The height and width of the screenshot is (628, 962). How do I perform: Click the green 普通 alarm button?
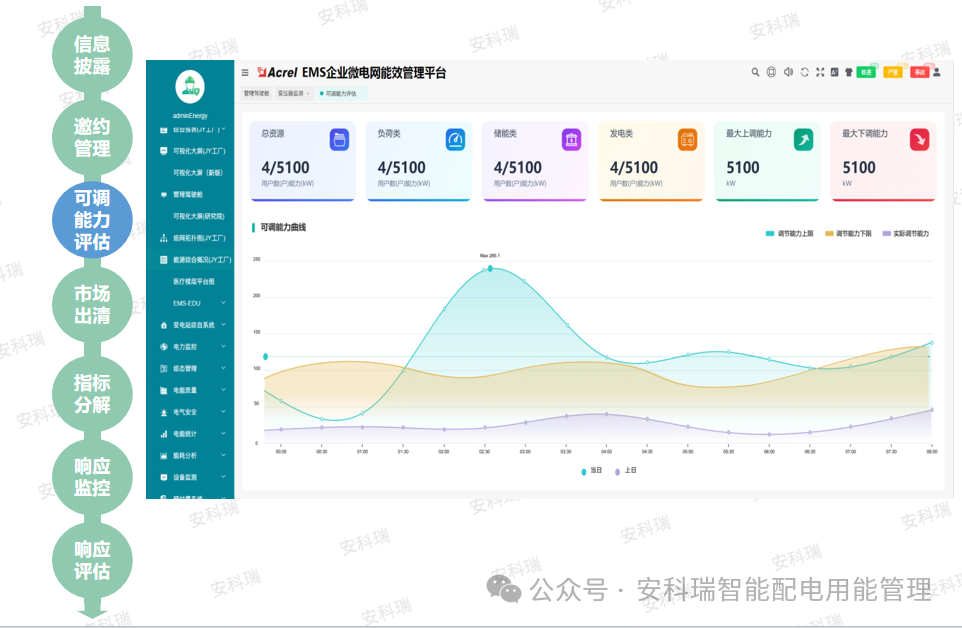pyautogui.click(x=867, y=72)
